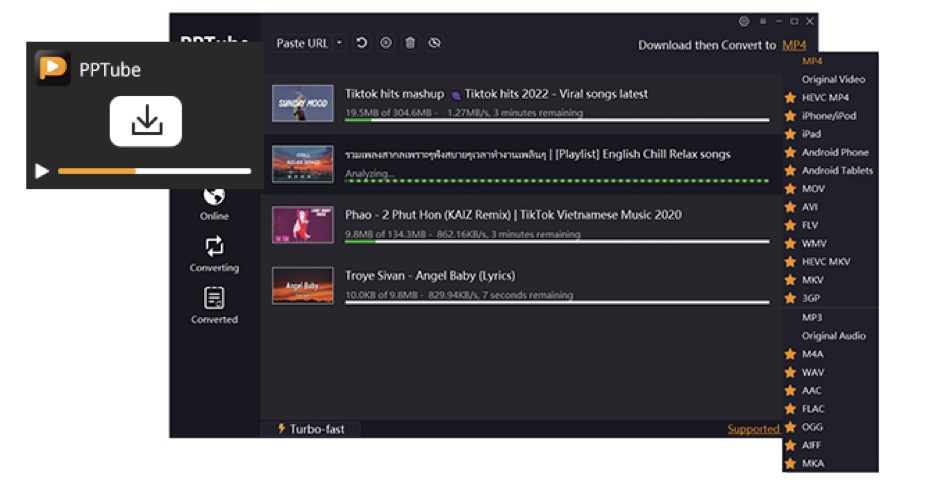The height and width of the screenshot is (480, 936).
Task: Click the Turbo-fast button
Action: [x=311, y=429]
